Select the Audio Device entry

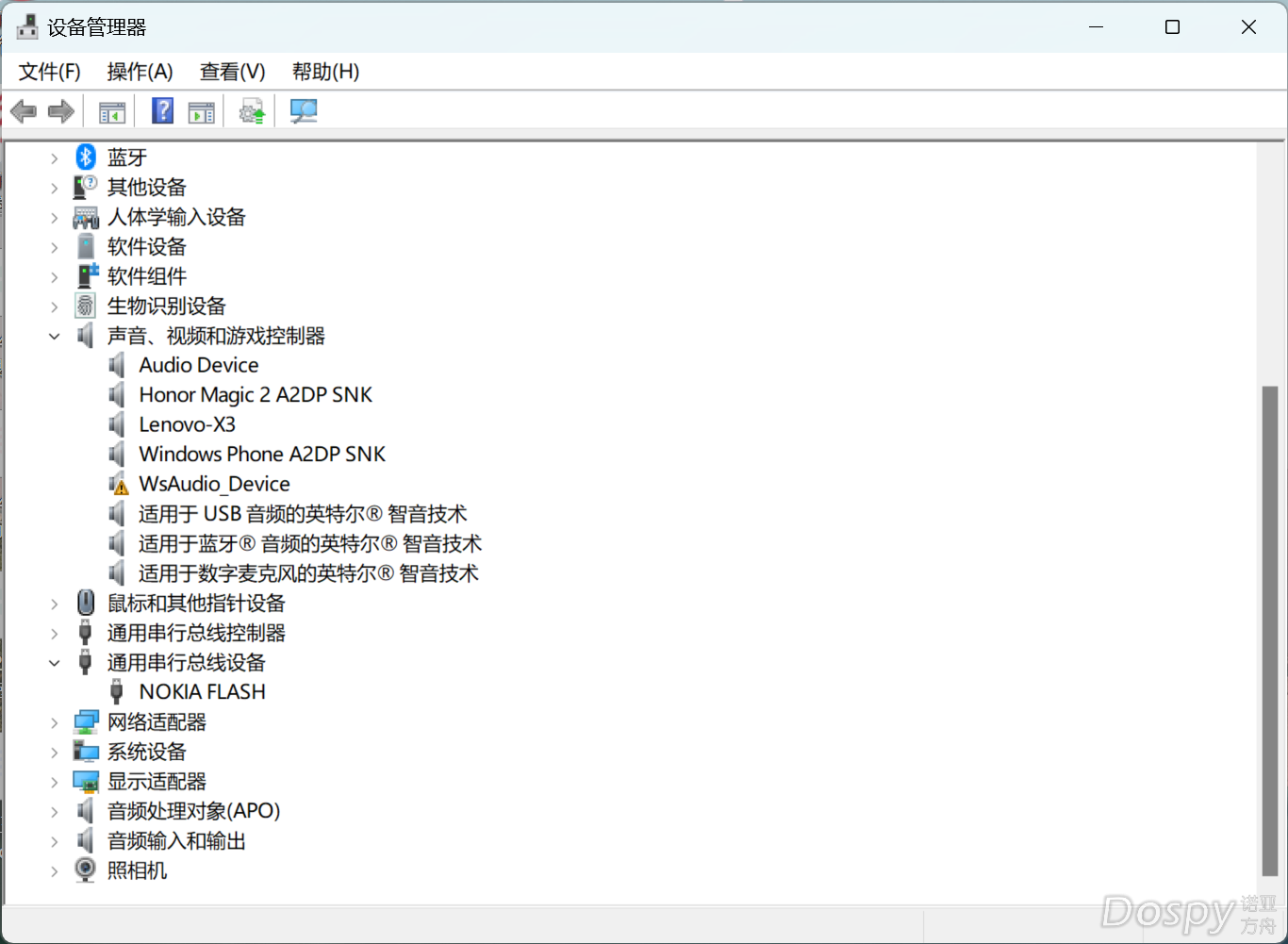pos(199,365)
